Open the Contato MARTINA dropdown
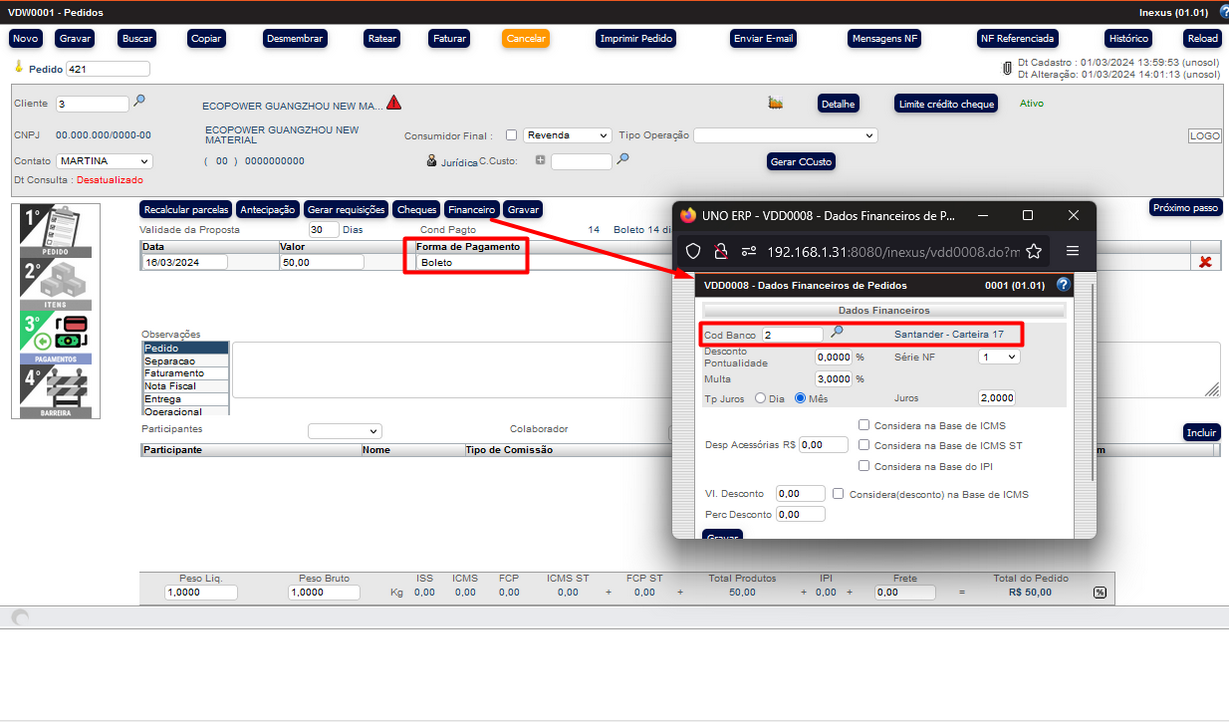Viewport: 1229px width, 722px height. point(104,161)
